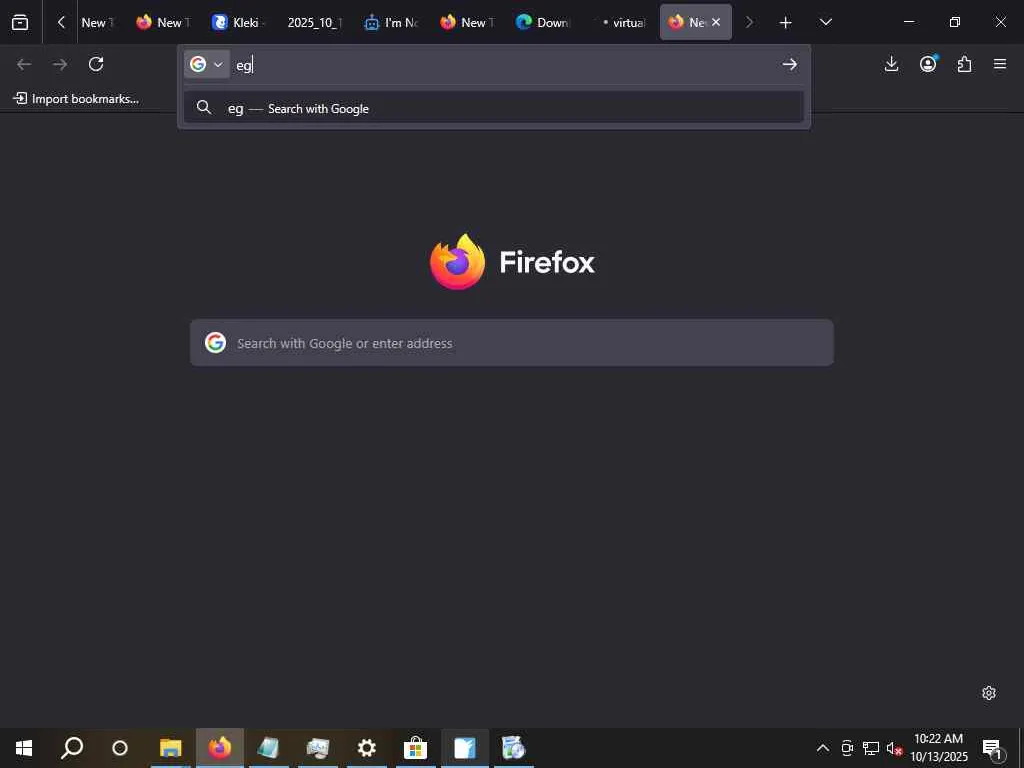Image resolution: width=1024 pixels, height=768 pixels.
Task: Open the Action Center notifications icon
Action: pos(992,748)
